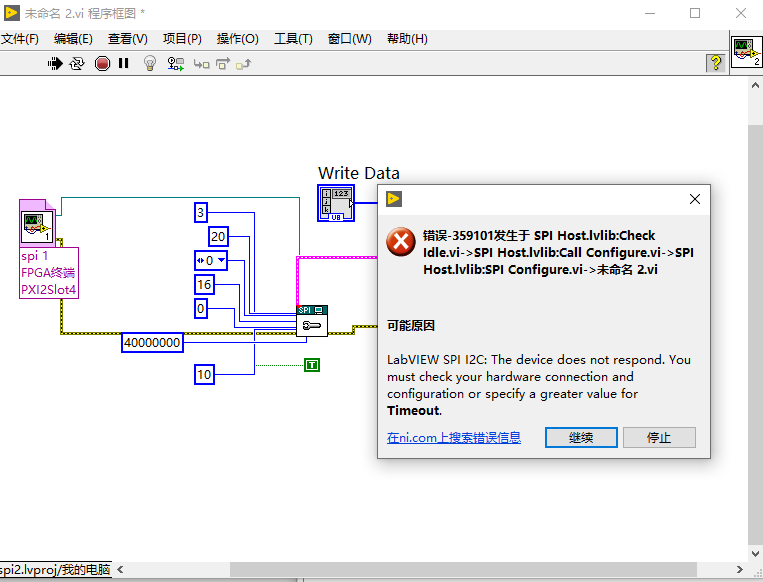This screenshot has height=582, width=763.
Task: Click the 可能原因 heading in the dialog
Action: (411, 326)
